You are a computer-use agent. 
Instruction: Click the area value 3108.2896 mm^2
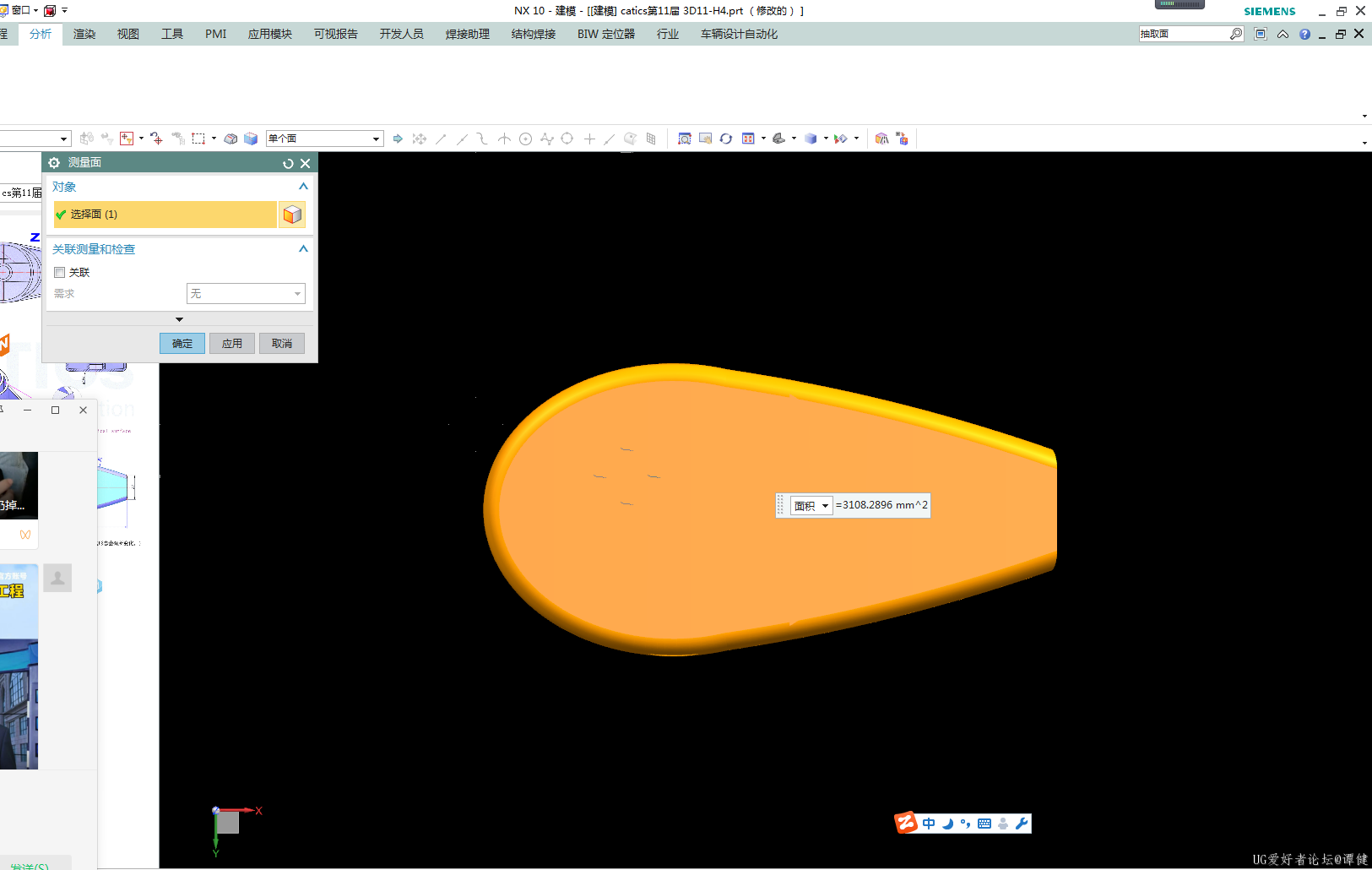pyautogui.click(x=881, y=505)
